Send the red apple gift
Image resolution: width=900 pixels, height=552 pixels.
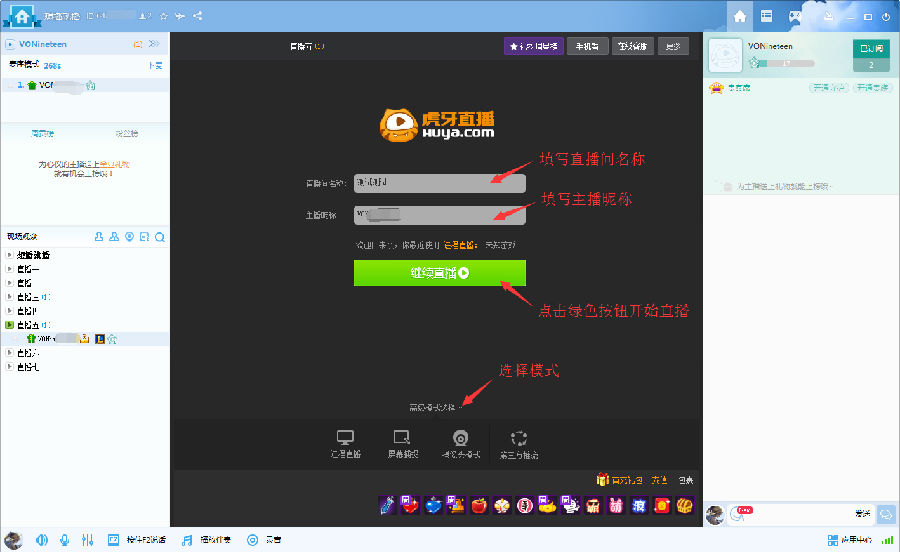click(479, 506)
